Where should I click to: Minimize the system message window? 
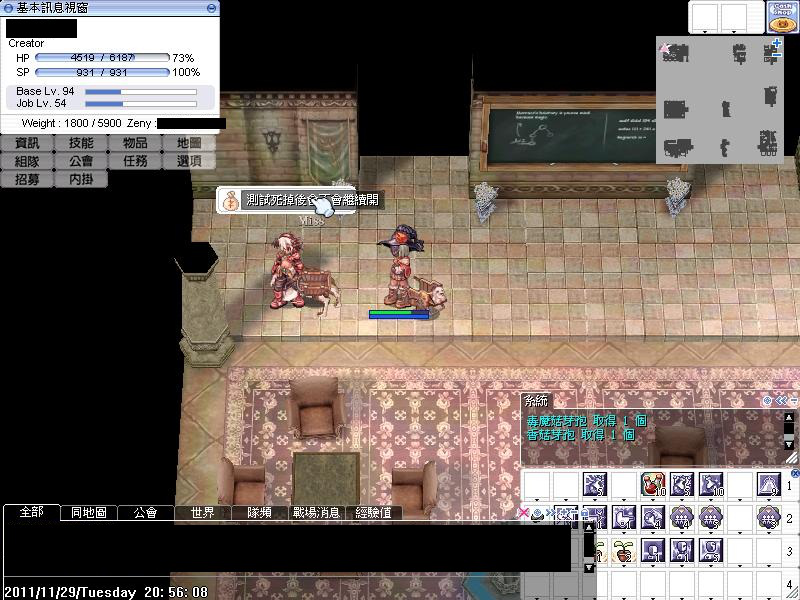793,400
